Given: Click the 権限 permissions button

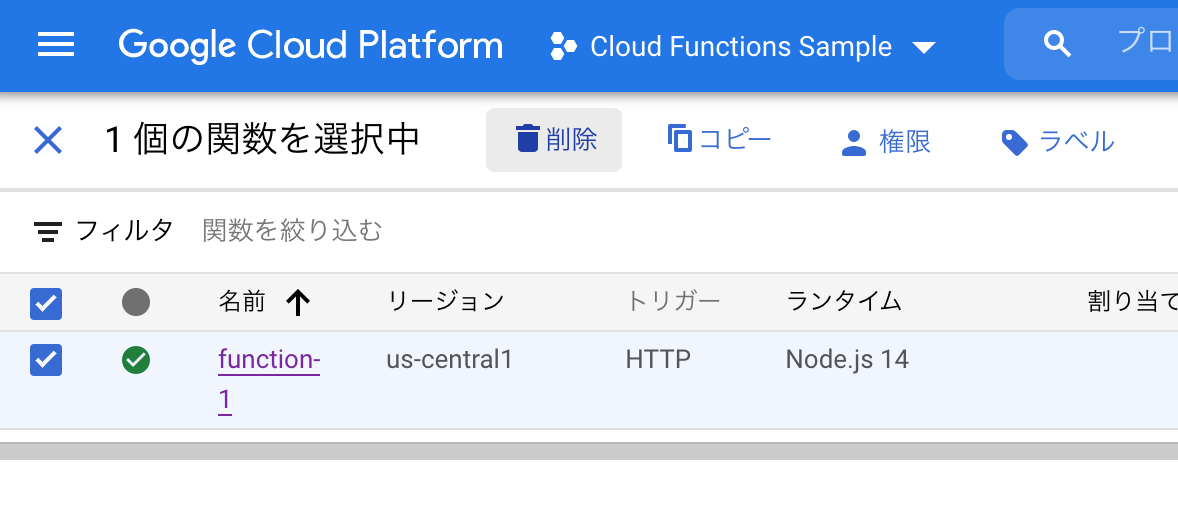Looking at the screenshot, I should click(x=886, y=141).
